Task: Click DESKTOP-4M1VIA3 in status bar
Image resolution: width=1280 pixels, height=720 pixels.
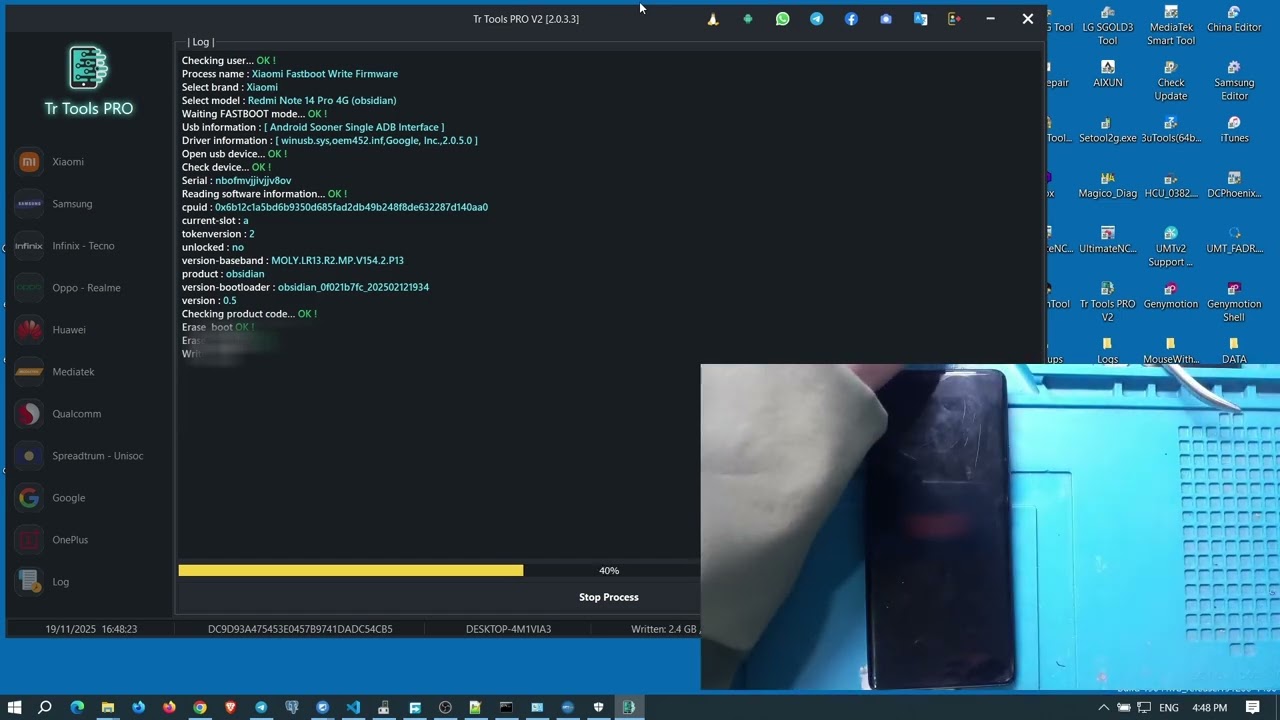Action: 508,629
